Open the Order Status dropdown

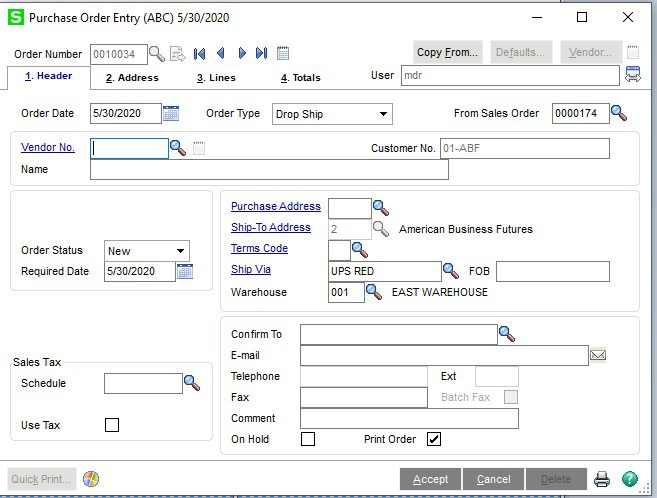[x=181, y=251]
